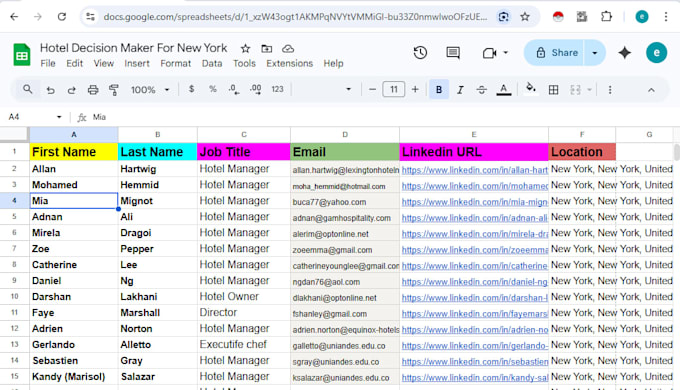The height and width of the screenshot is (390, 680).
Task: Open the Data menu
Action: pos(212,63)
